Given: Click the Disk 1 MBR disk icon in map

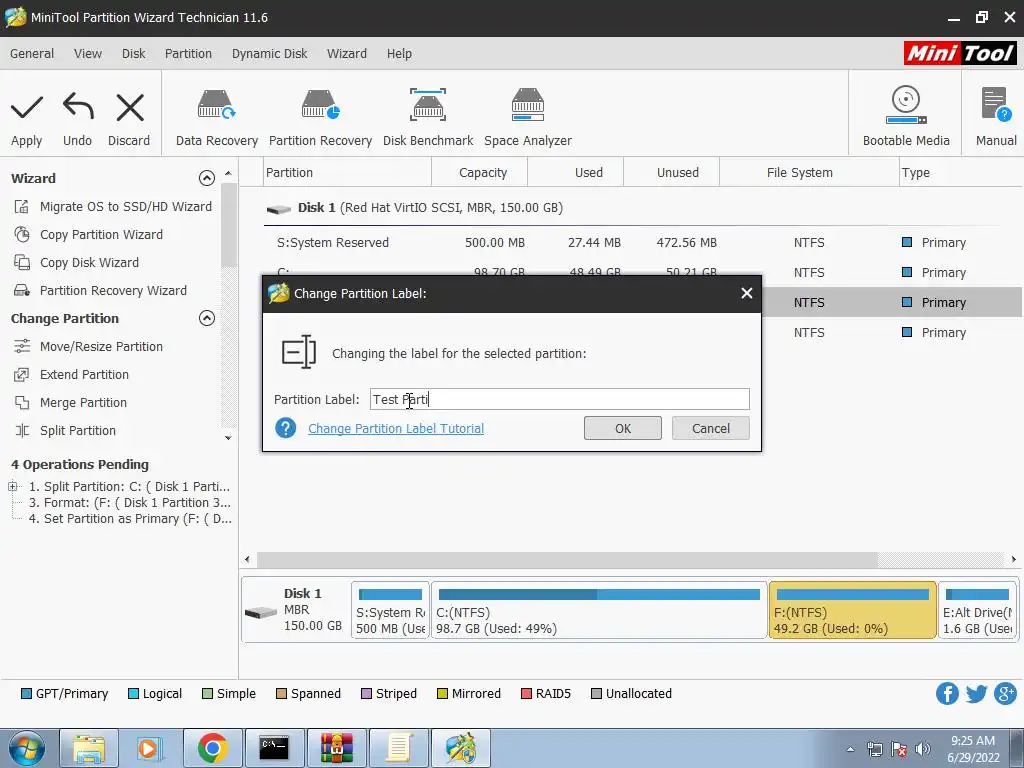Looking at the screenshot, I should point(261,613).
